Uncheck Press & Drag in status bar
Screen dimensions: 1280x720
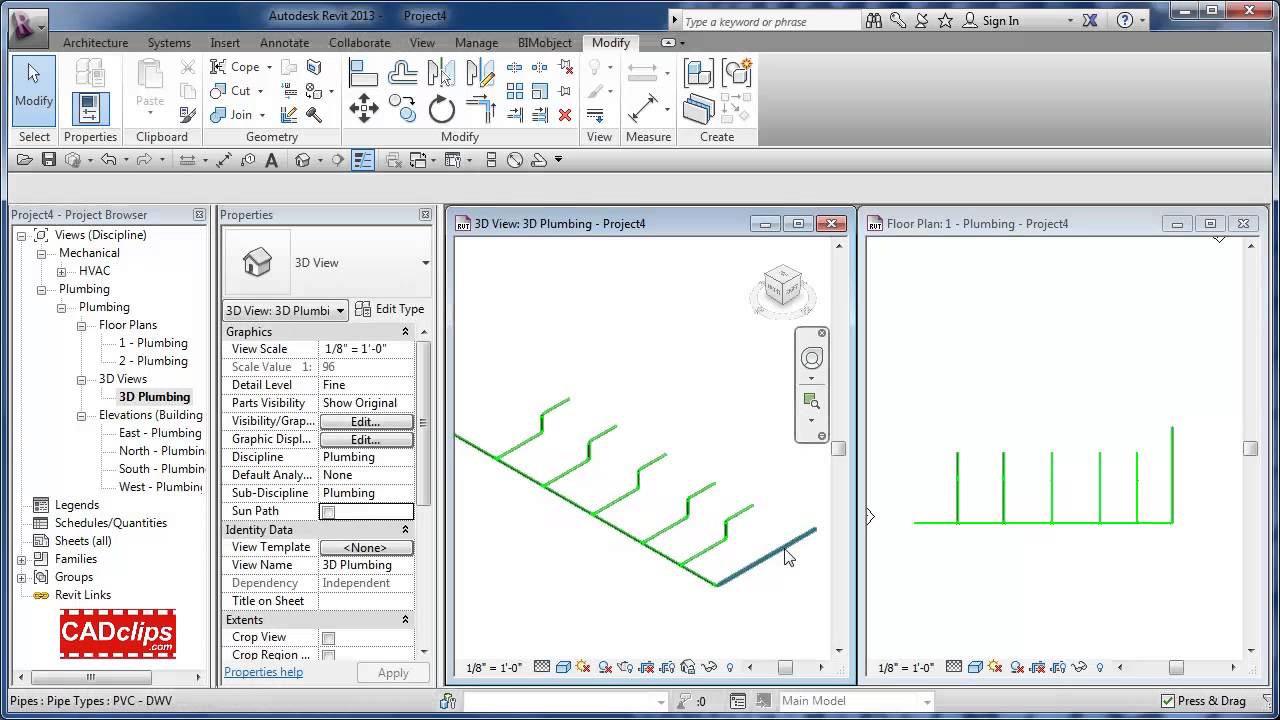point(1168,701)
